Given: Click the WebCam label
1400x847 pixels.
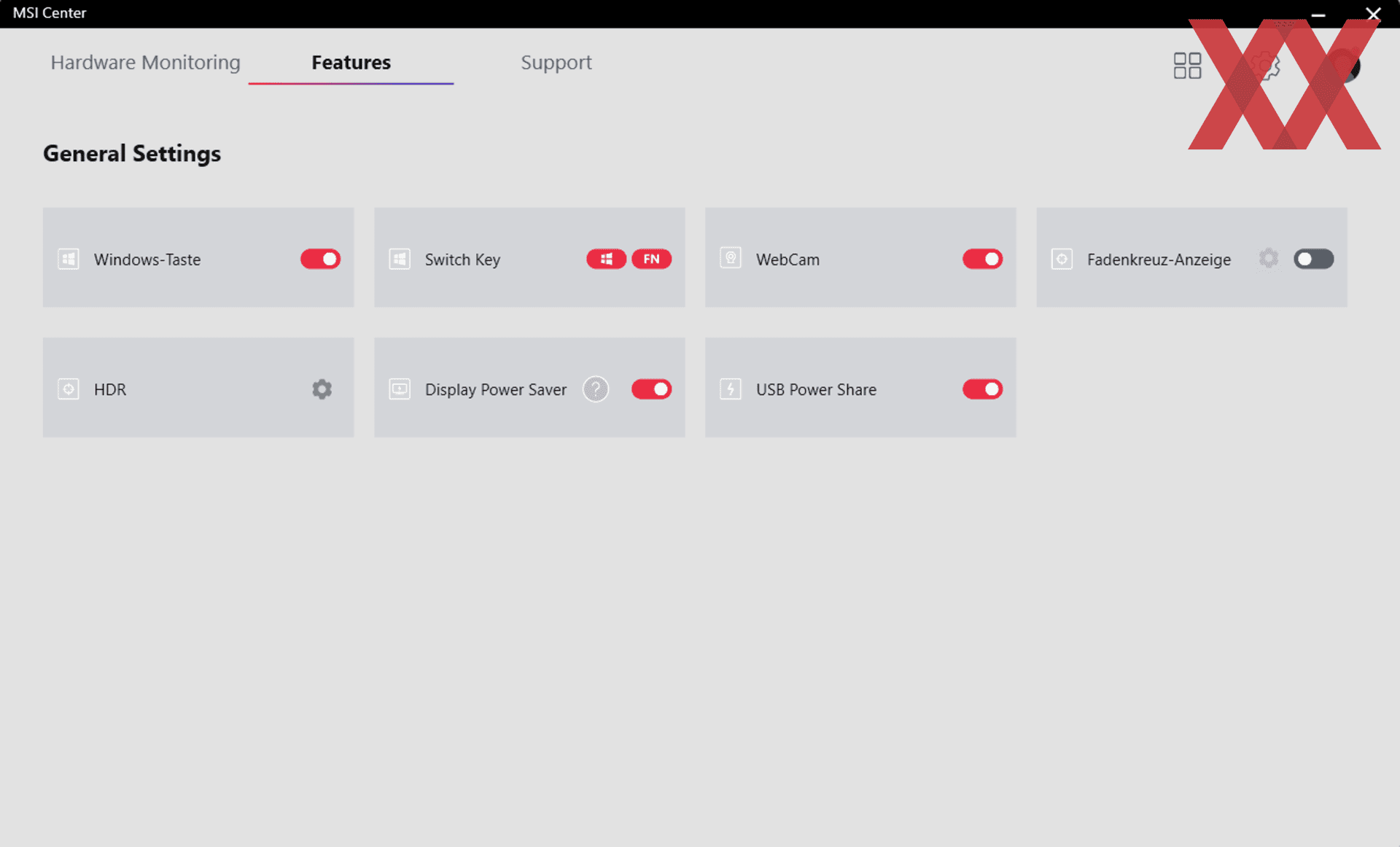Looking at the screenshot, I should (x=787, y=259).
